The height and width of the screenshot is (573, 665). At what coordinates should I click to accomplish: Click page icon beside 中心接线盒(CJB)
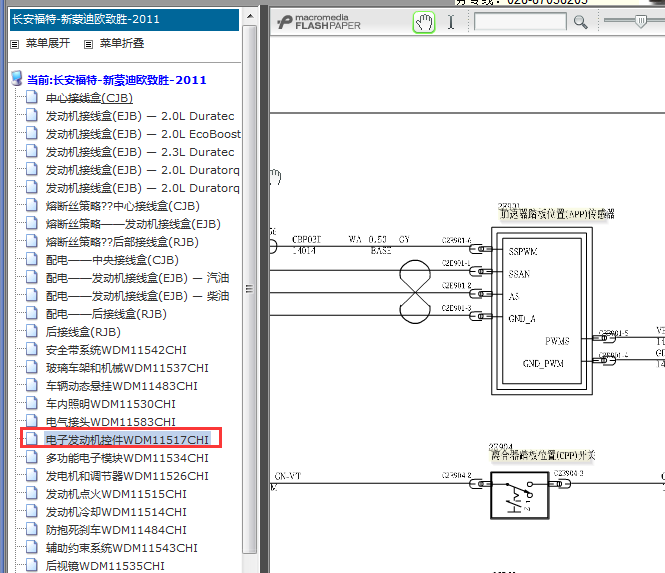32,97
